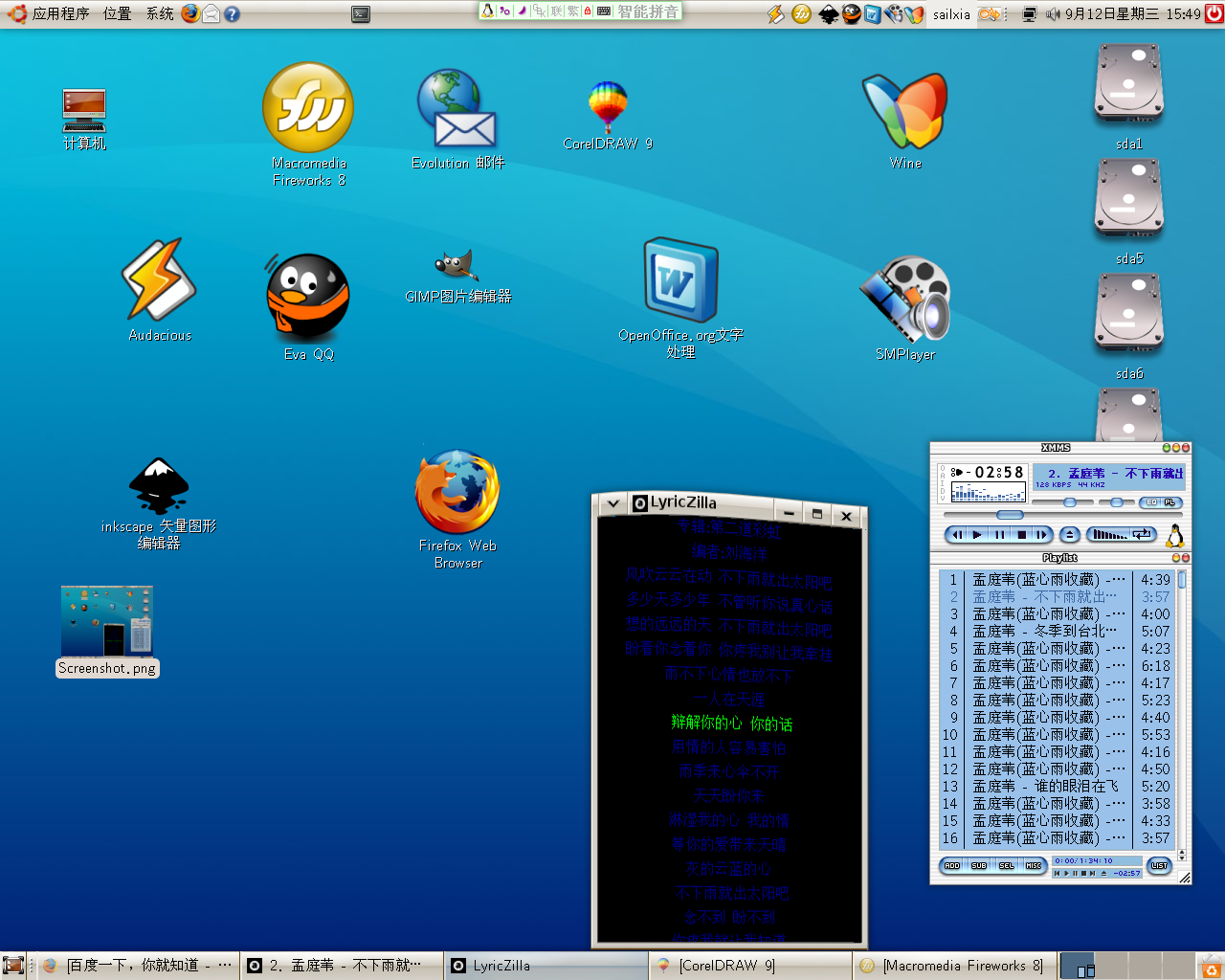This screenshot has height=980, width=1225.
Task: Open the playlist MISC menu button
Action: click(x=1034, y=865)
